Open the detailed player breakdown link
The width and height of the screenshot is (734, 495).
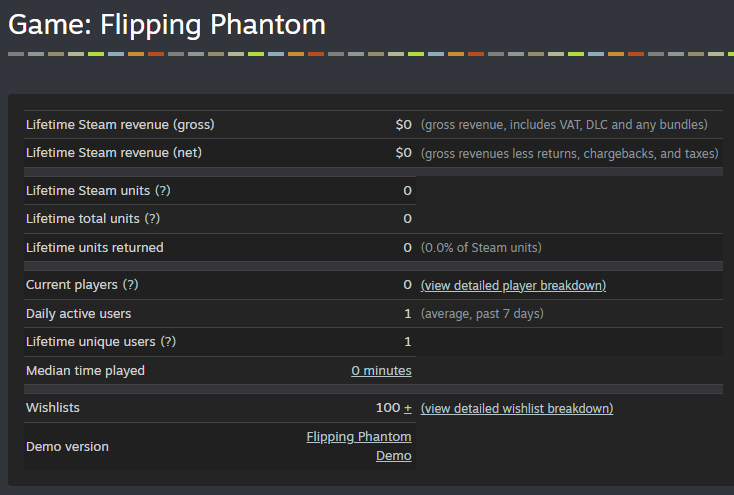[x=513, y=285]
